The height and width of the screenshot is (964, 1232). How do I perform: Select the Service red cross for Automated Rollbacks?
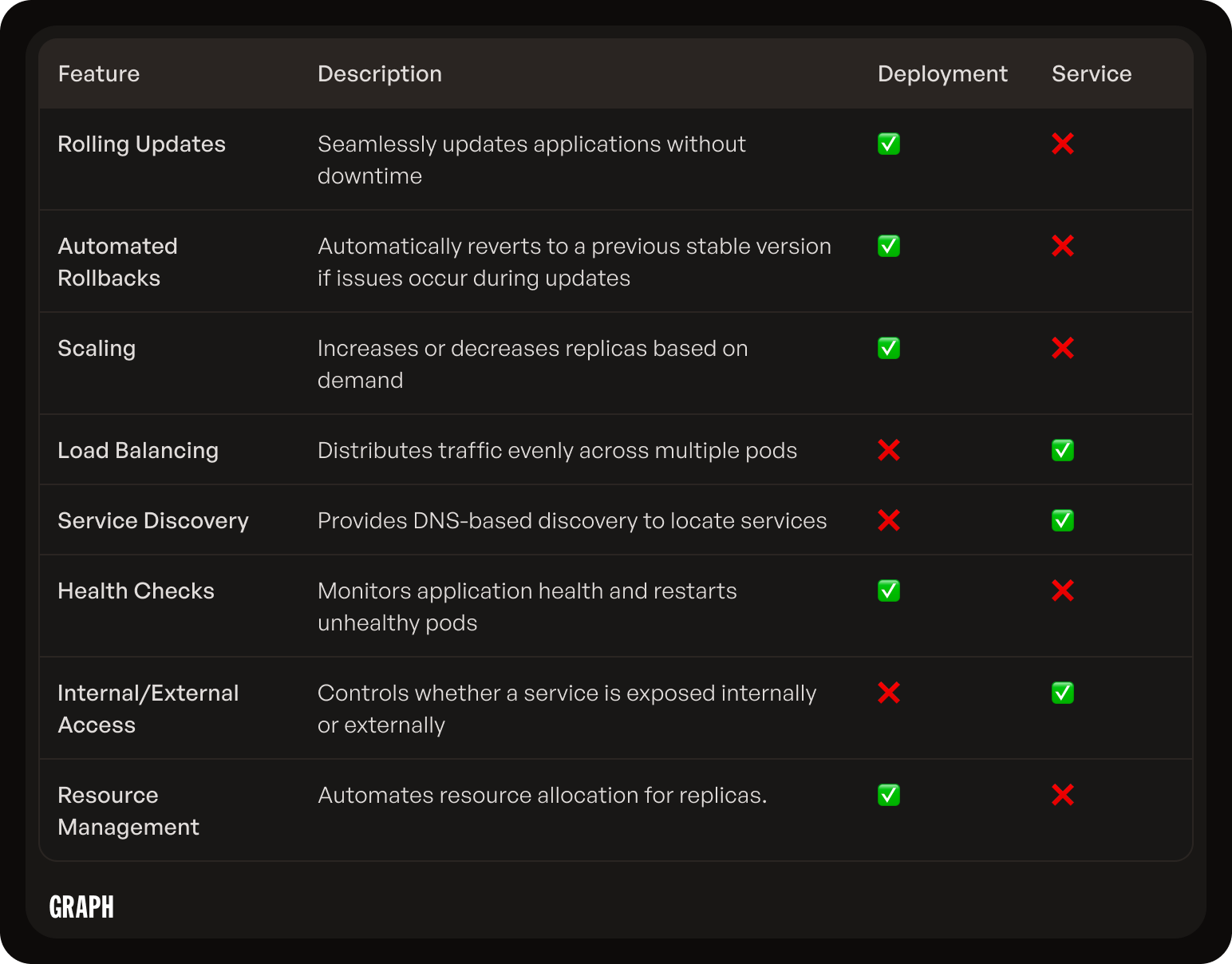[x=1063, y=246]
